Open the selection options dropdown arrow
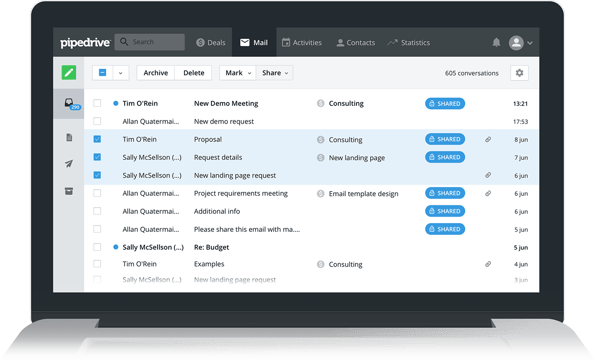Image resolution: width=595 pixels, height=360 pixels. tap(121, 73)
